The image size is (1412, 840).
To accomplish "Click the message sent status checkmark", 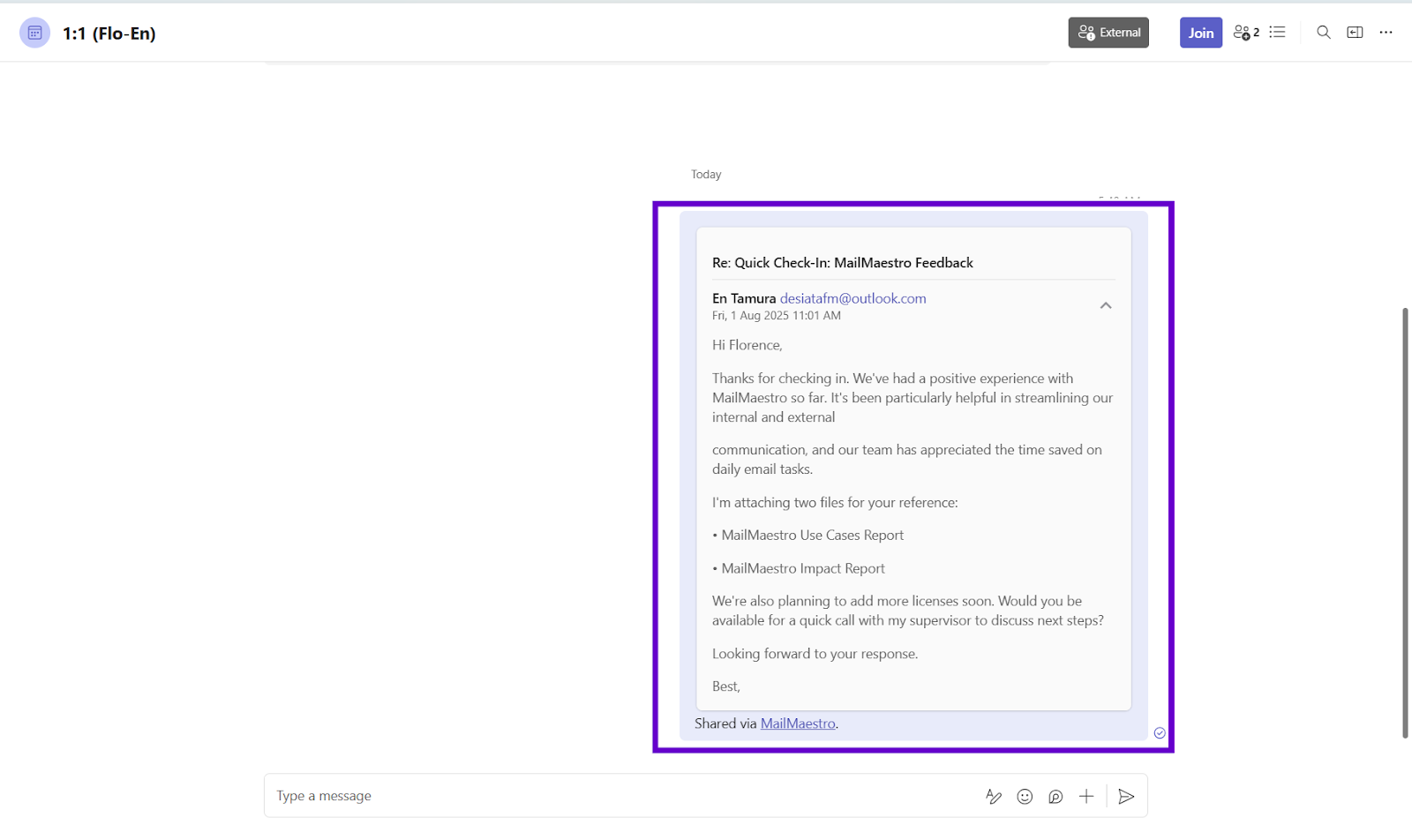I will click(x=1160, y=733).
